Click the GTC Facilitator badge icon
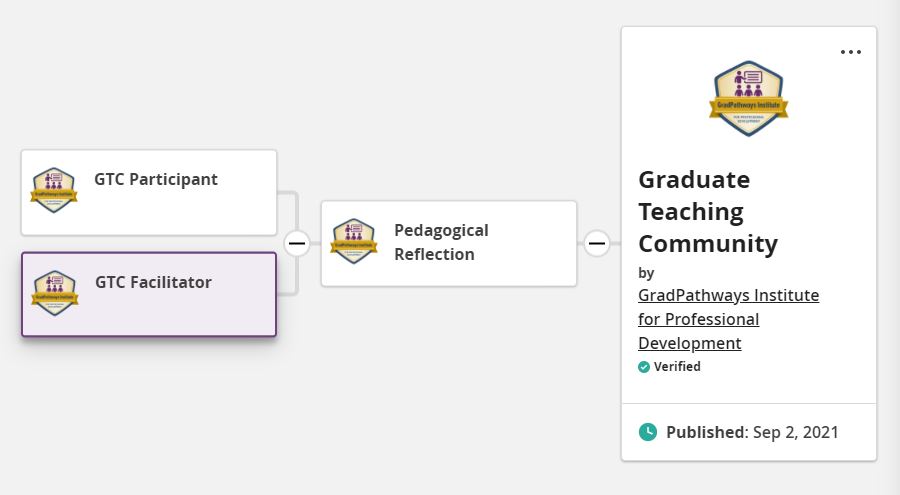This screenshot has width=900, height=495. click(x=55, y=293)
